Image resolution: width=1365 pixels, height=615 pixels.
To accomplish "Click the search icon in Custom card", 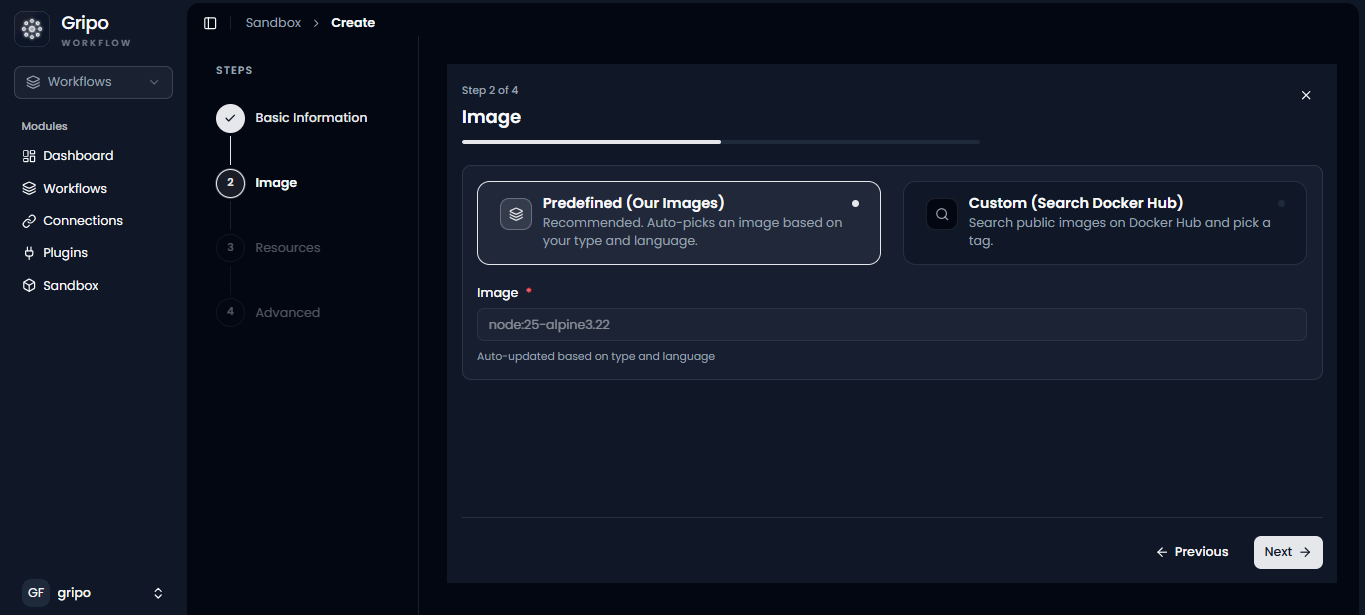I will (942, 214).
